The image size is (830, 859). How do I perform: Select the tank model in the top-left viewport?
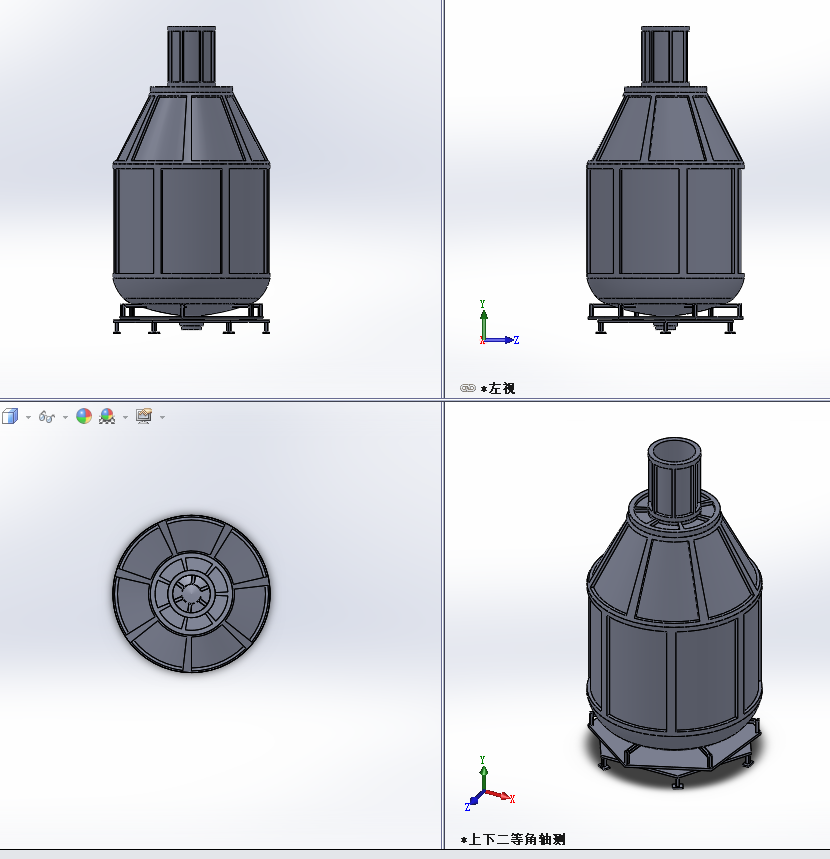pyautogui.click(x=191, y=180)
